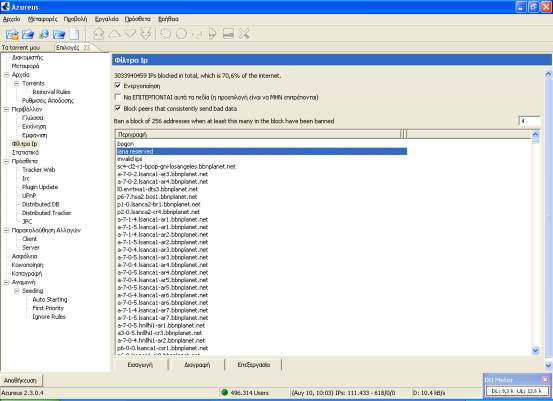Open the Αρχείο menu

tap(11, 19)
